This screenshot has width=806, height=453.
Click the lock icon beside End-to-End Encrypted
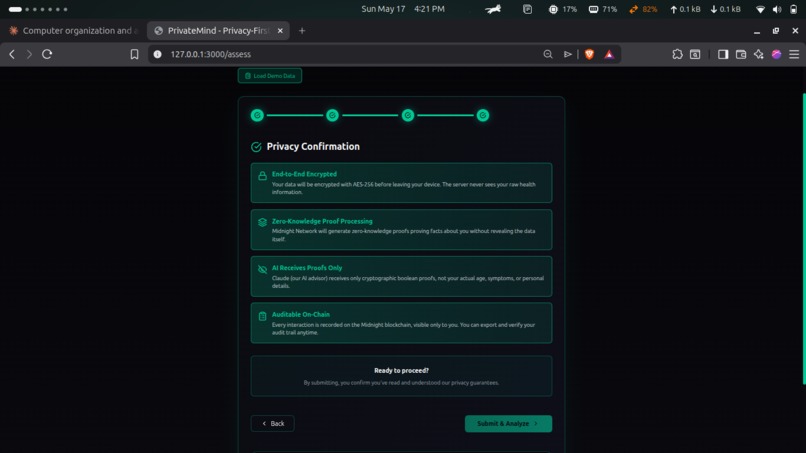click(262, 175)
